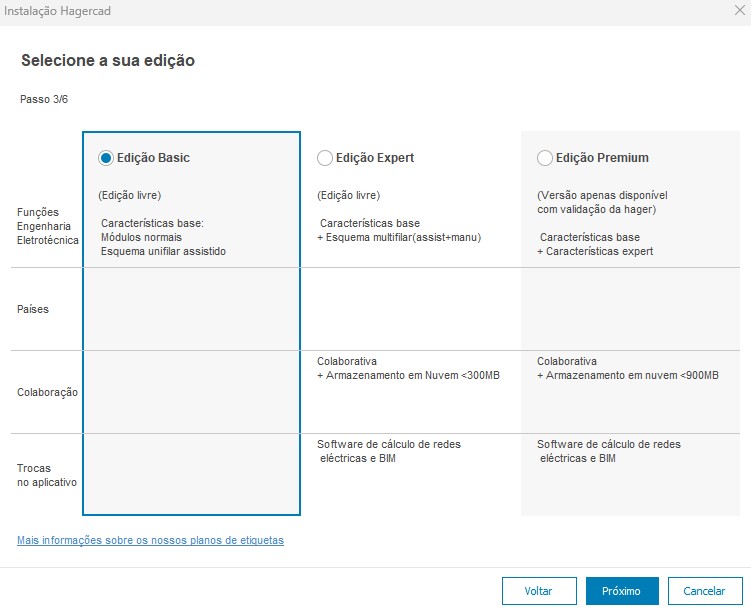Cancel the installation with Cancelar
The width and height of the screenshot is (751, 615).
tap(704, 591)
